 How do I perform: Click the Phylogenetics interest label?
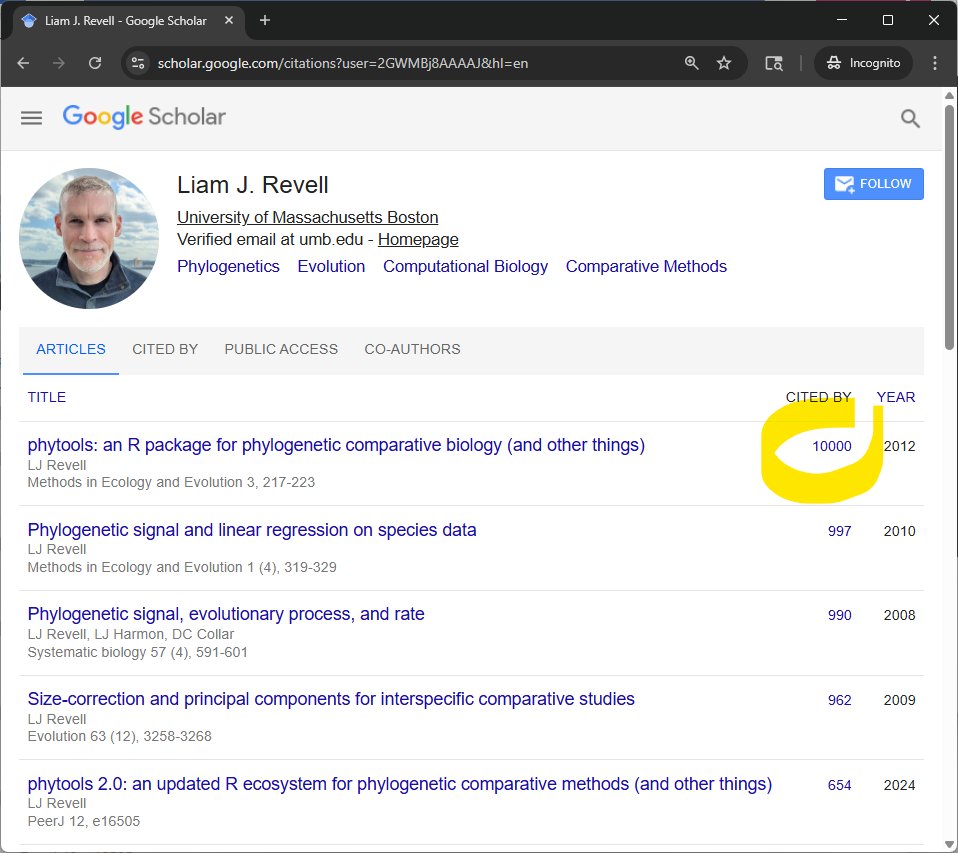(229, 266)
